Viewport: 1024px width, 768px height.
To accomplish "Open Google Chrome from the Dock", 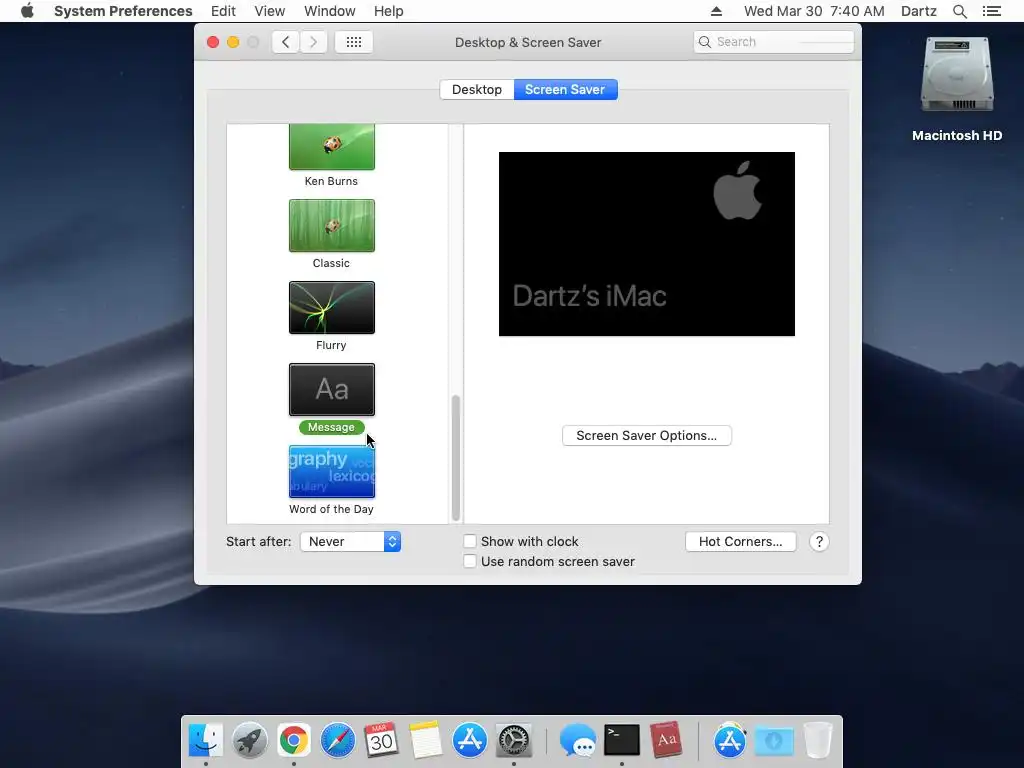I will pyautogui.click(x=294, y=741).
